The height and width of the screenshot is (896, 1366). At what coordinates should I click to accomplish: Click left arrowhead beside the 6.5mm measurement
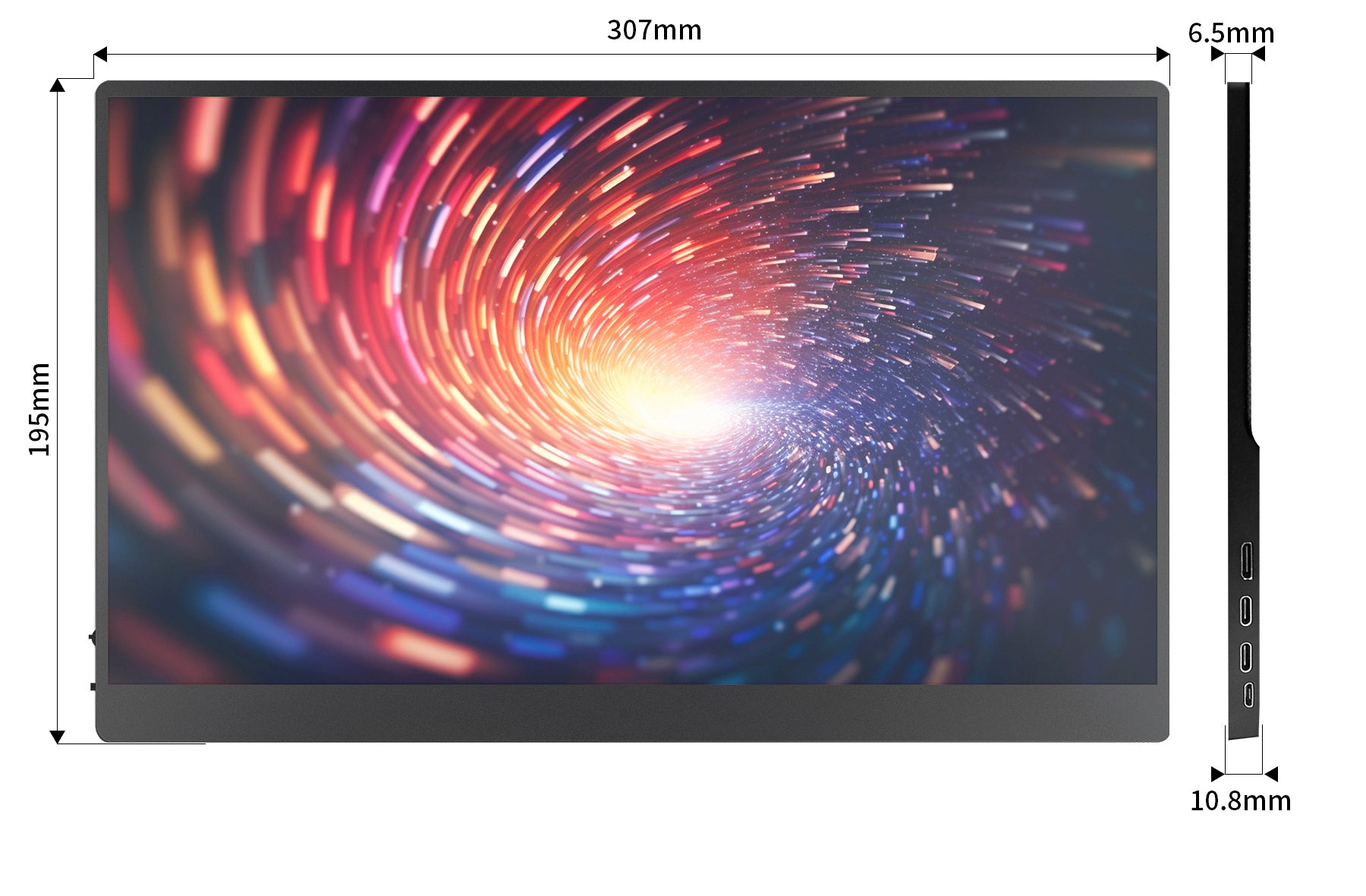click(x=1217, y=54)
